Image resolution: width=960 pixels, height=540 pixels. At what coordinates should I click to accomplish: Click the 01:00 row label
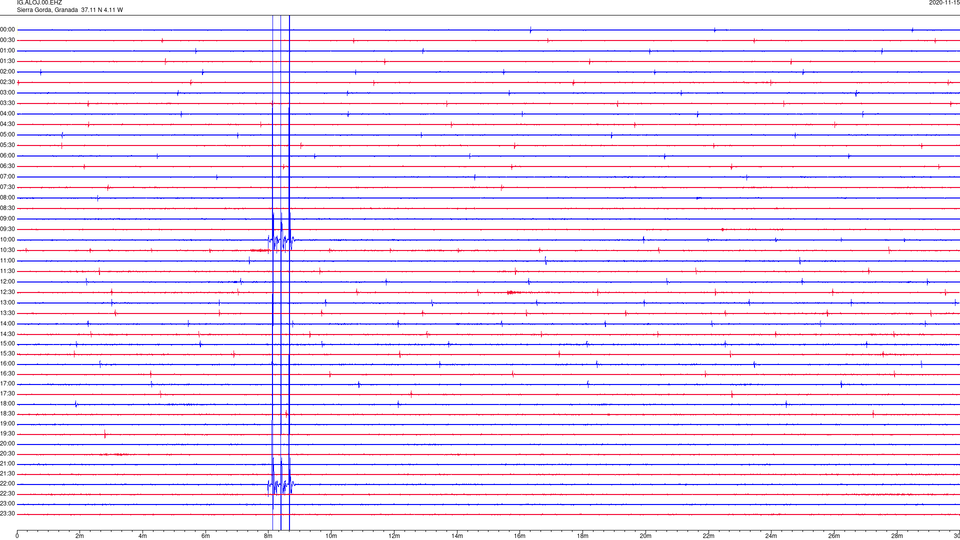pos(8,51)
